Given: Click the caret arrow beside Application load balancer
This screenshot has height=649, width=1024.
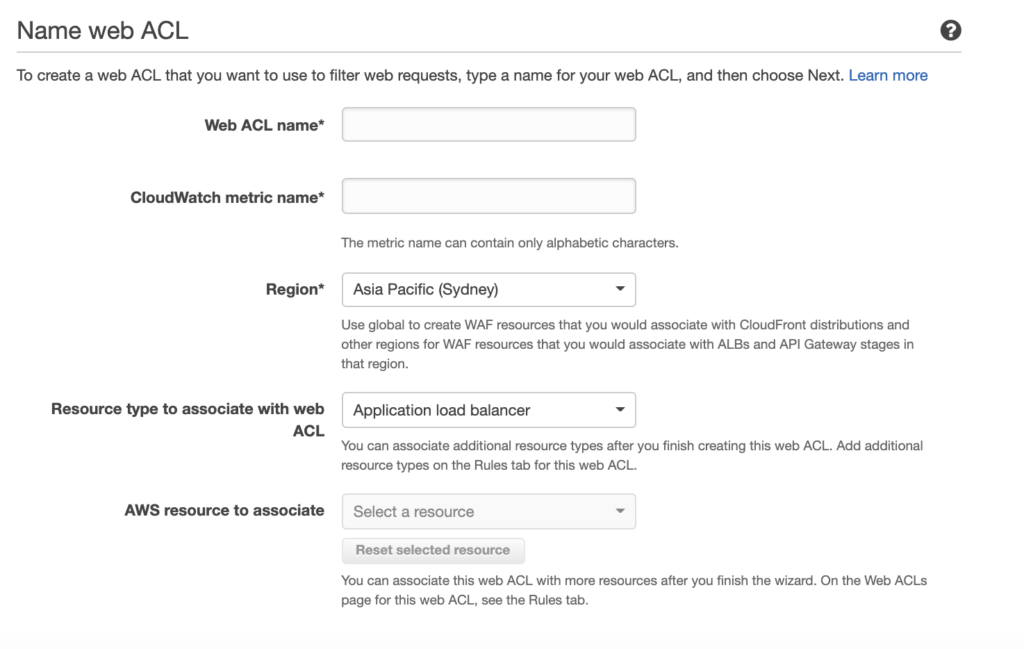Looking at the screenshot, I should 620,410.
